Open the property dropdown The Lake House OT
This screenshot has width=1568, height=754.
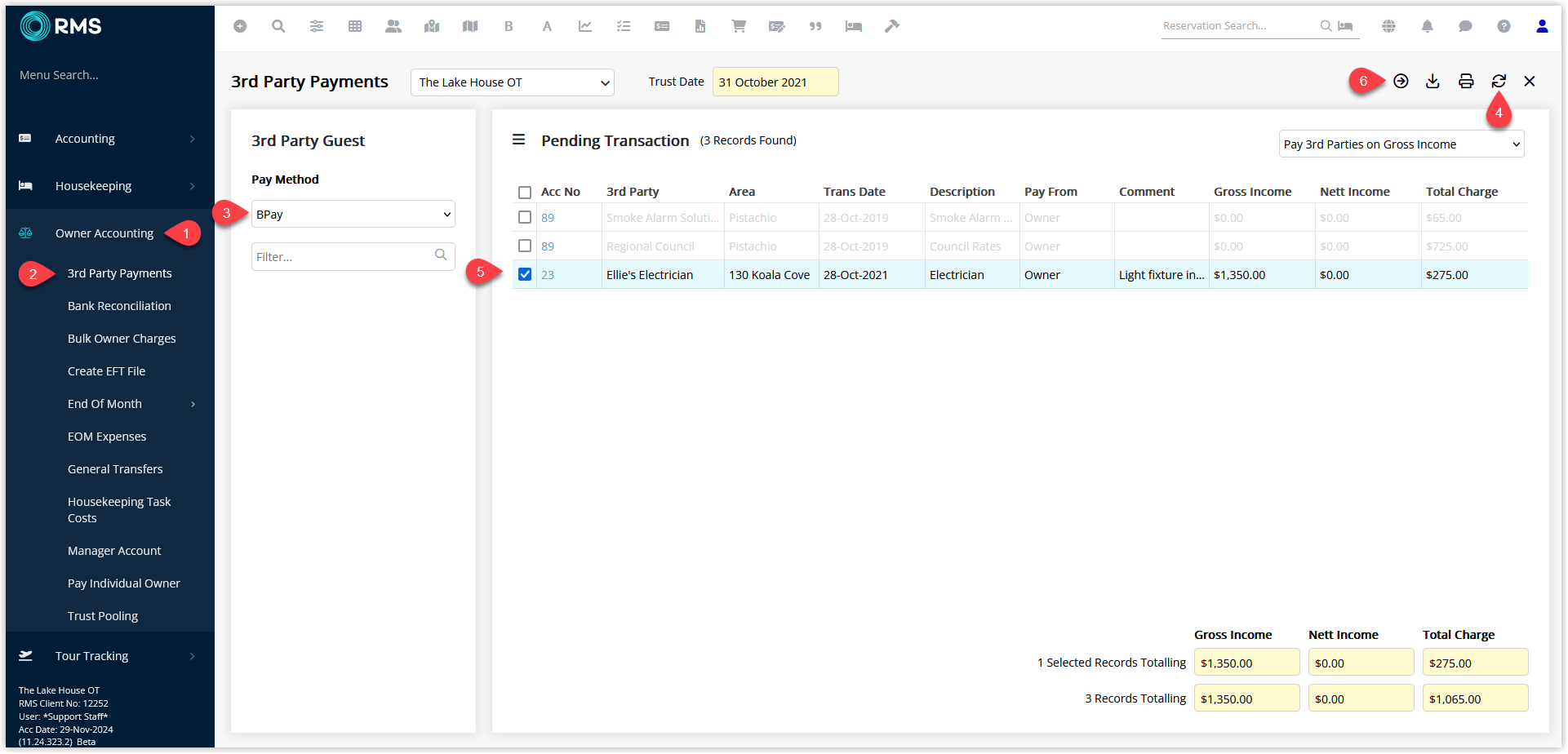coord(513,82)
